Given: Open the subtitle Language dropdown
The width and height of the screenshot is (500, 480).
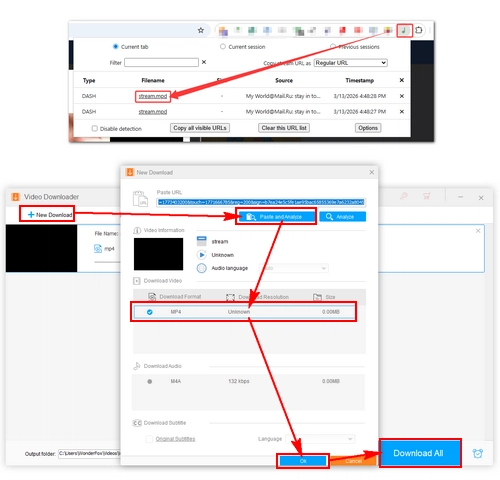Looking at the screenshot, I should [x=320, y=439].
